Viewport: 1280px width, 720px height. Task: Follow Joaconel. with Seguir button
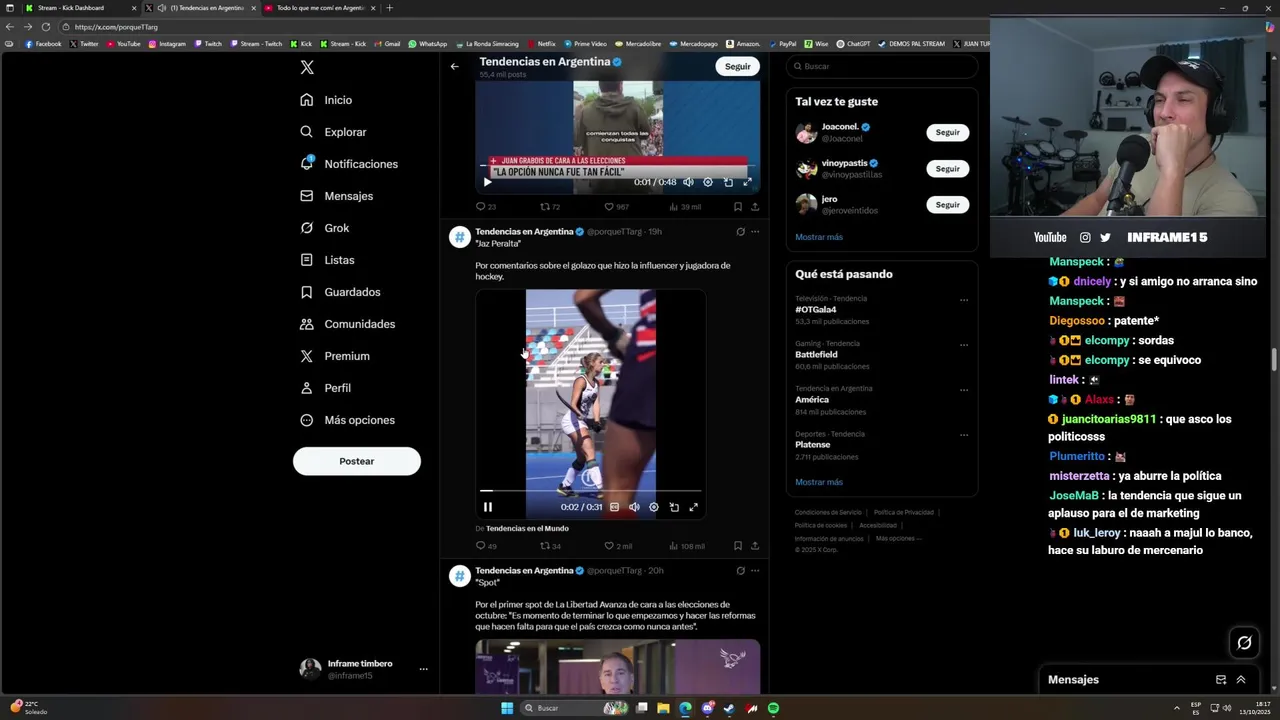click(x=948, y=132)
